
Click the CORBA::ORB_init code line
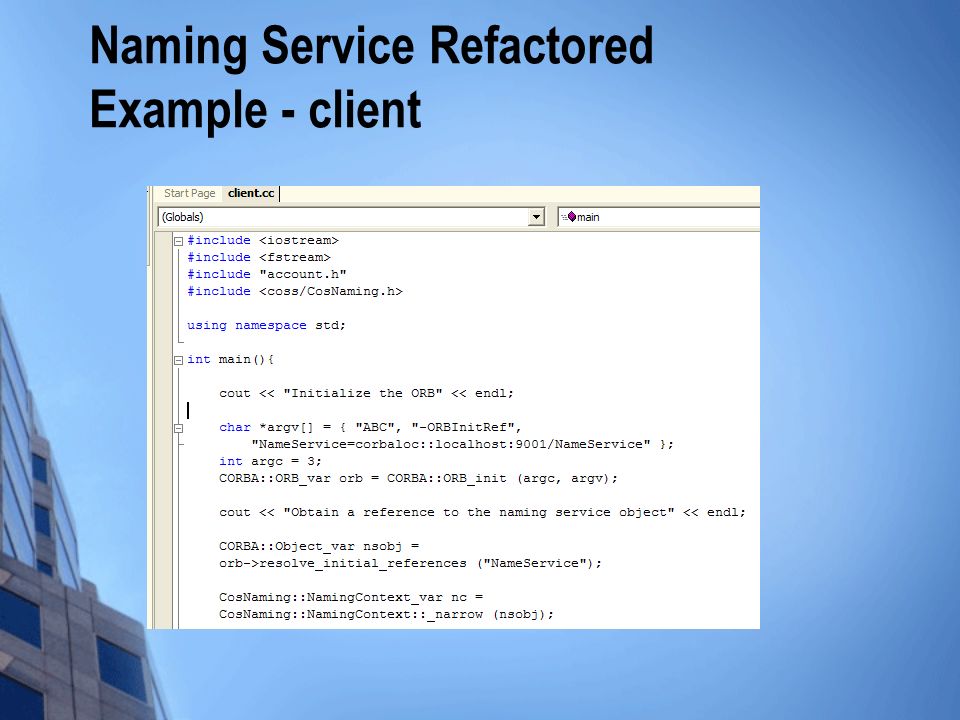(418, 479)
